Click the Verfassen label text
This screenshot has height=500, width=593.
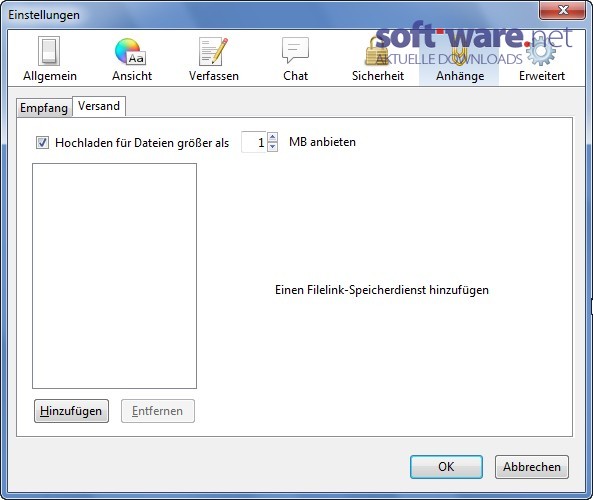tap(214, 76)
